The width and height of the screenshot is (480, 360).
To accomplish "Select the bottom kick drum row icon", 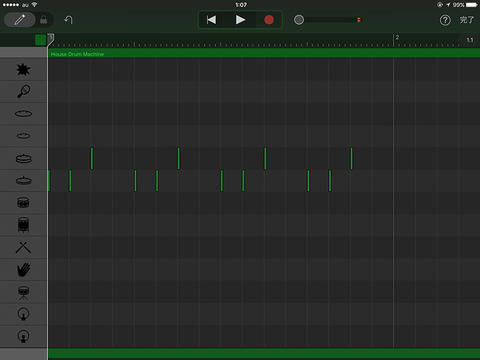I will tap(23, 336).
